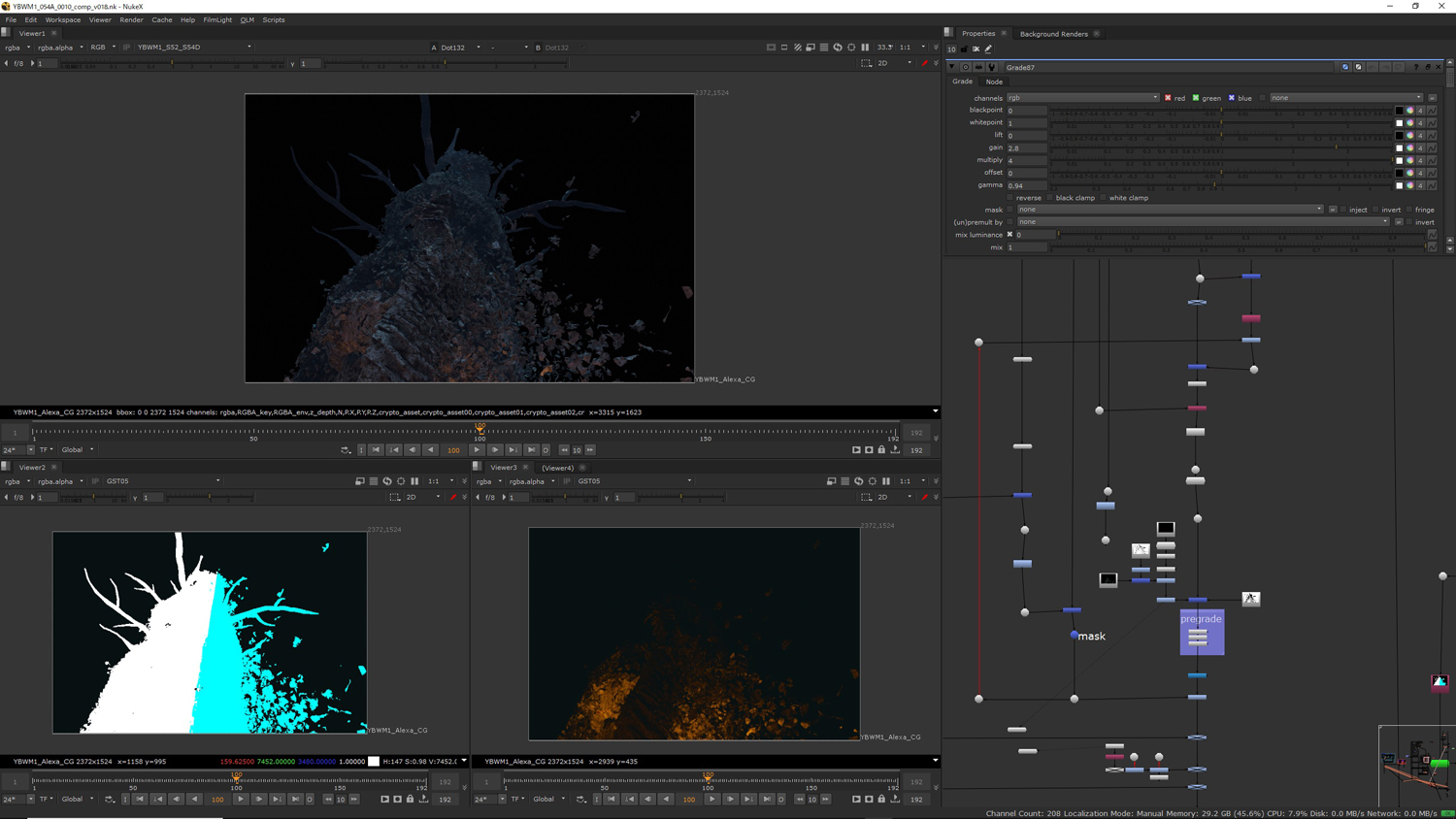
Task: Open the Grade channels rgb dropdown
Action: pyautogui.click(x=1082, y=98)
